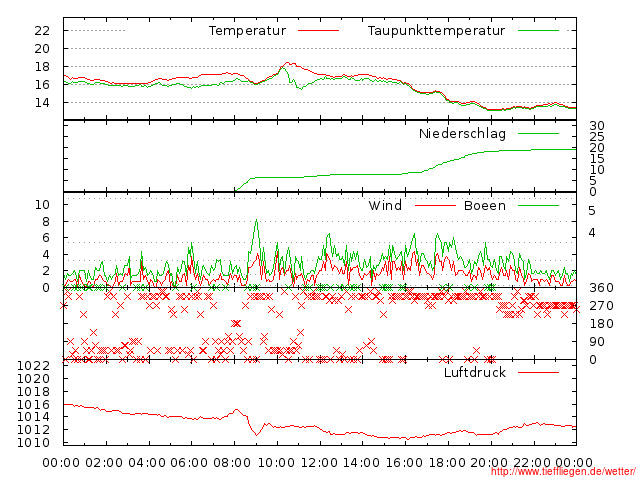Click the 20:00 time axis label
Viewport: 640px width, 480px height.
[x=489, y=463]
